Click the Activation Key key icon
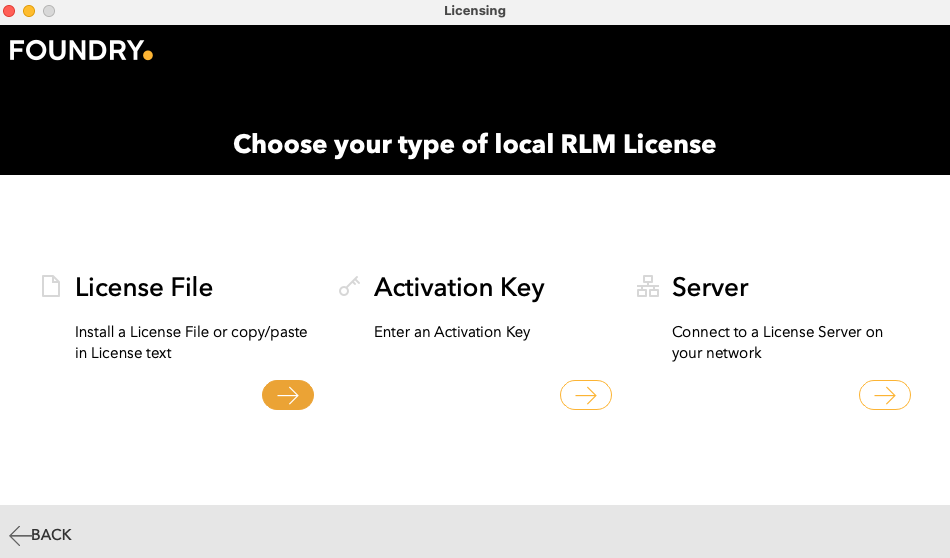The width and height of the screenshot is (950, 558). [349, 287]
